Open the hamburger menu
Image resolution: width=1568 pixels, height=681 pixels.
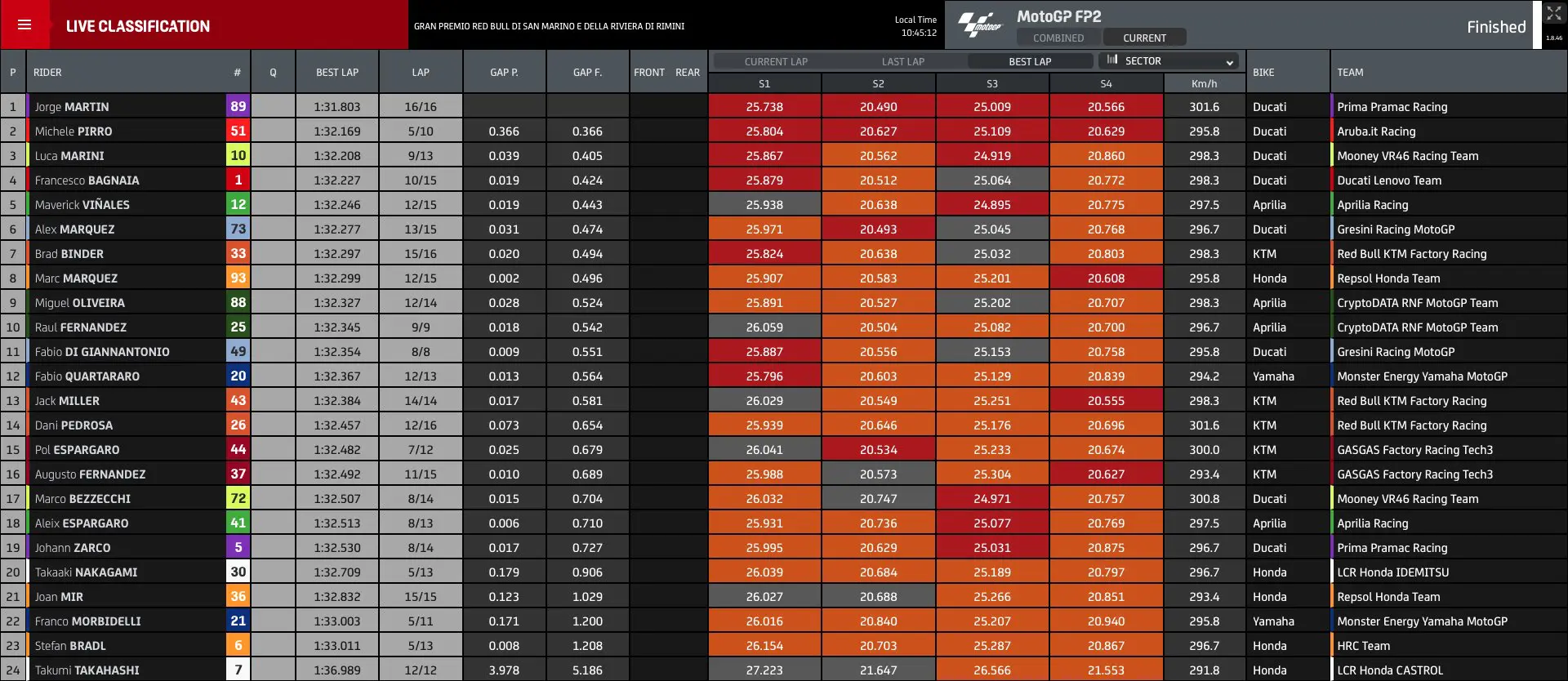click(x=24, y=24)
